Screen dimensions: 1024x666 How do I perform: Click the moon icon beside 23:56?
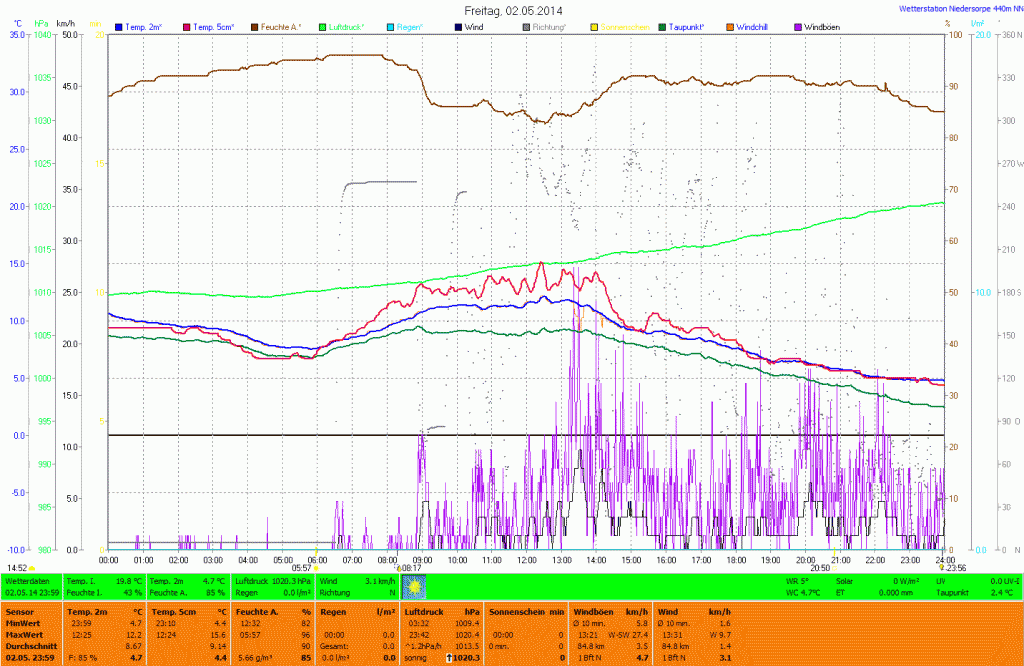941,568
